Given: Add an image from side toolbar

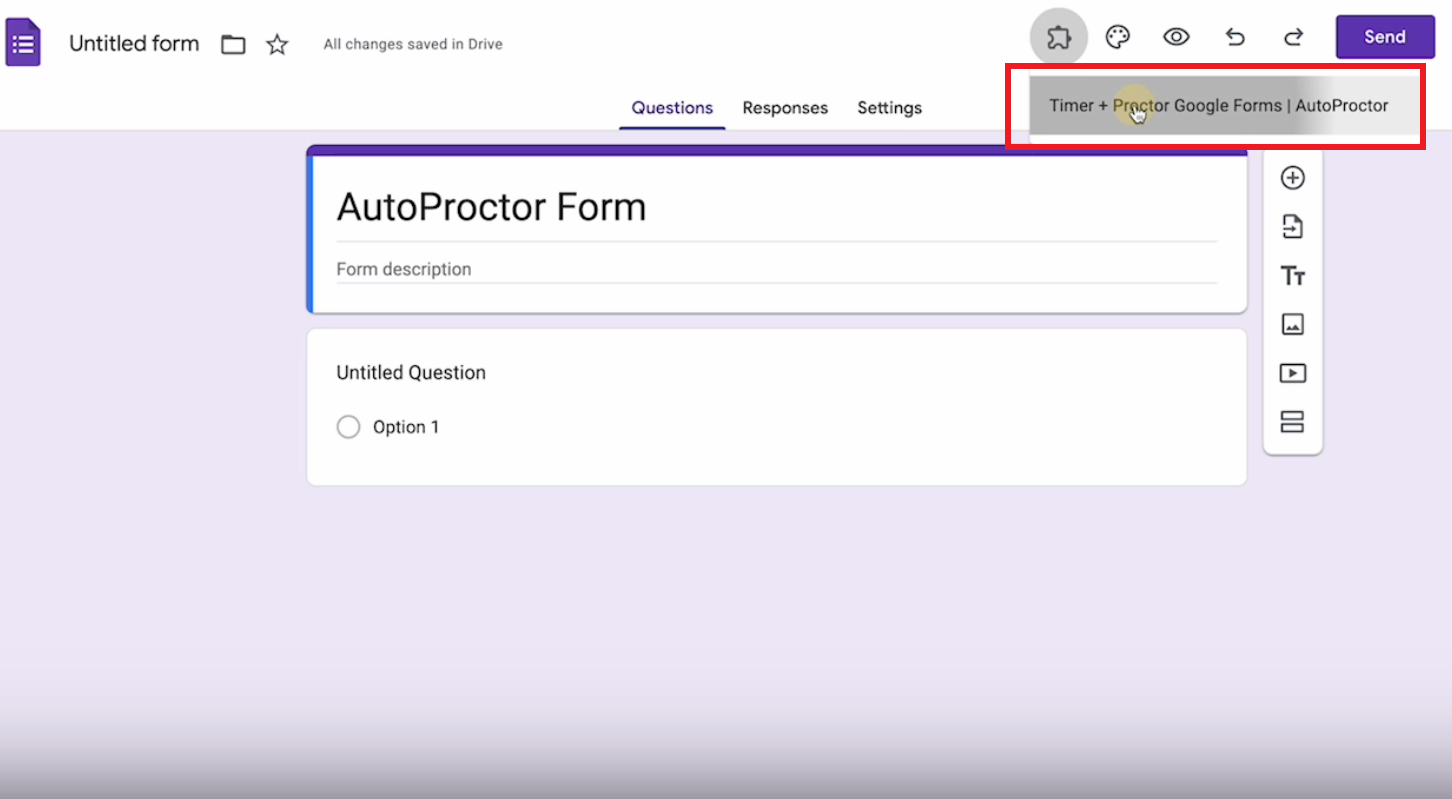Looking at the screenshot, I should pos(1293,324).
